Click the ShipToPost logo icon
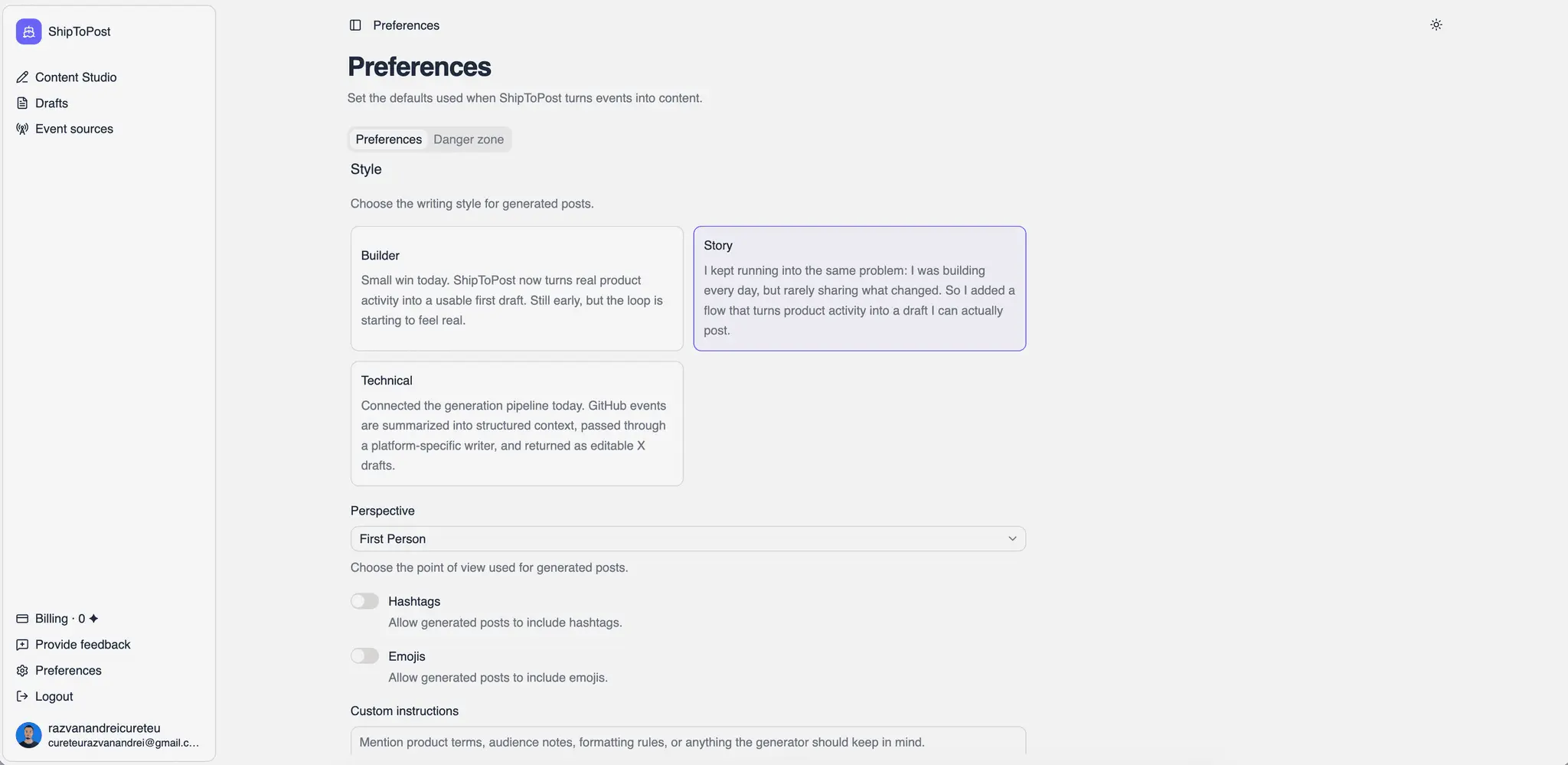The height and width of the screenshot is (765, 1568). click(28, 31)
